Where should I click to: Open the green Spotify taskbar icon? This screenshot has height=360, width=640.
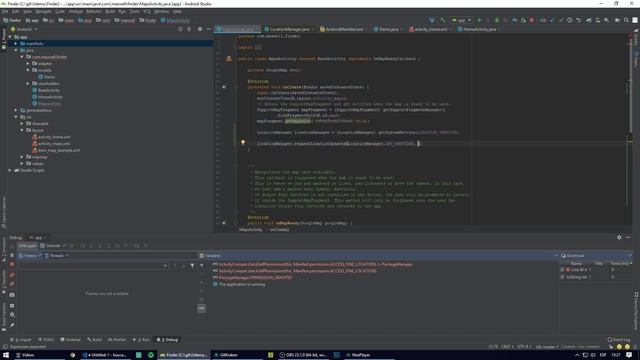click(x=151, y=355)
